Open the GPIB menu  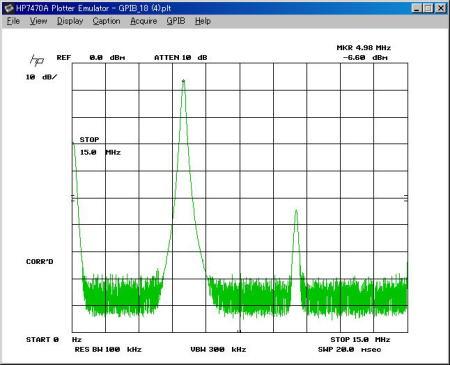tap(176, 21)
